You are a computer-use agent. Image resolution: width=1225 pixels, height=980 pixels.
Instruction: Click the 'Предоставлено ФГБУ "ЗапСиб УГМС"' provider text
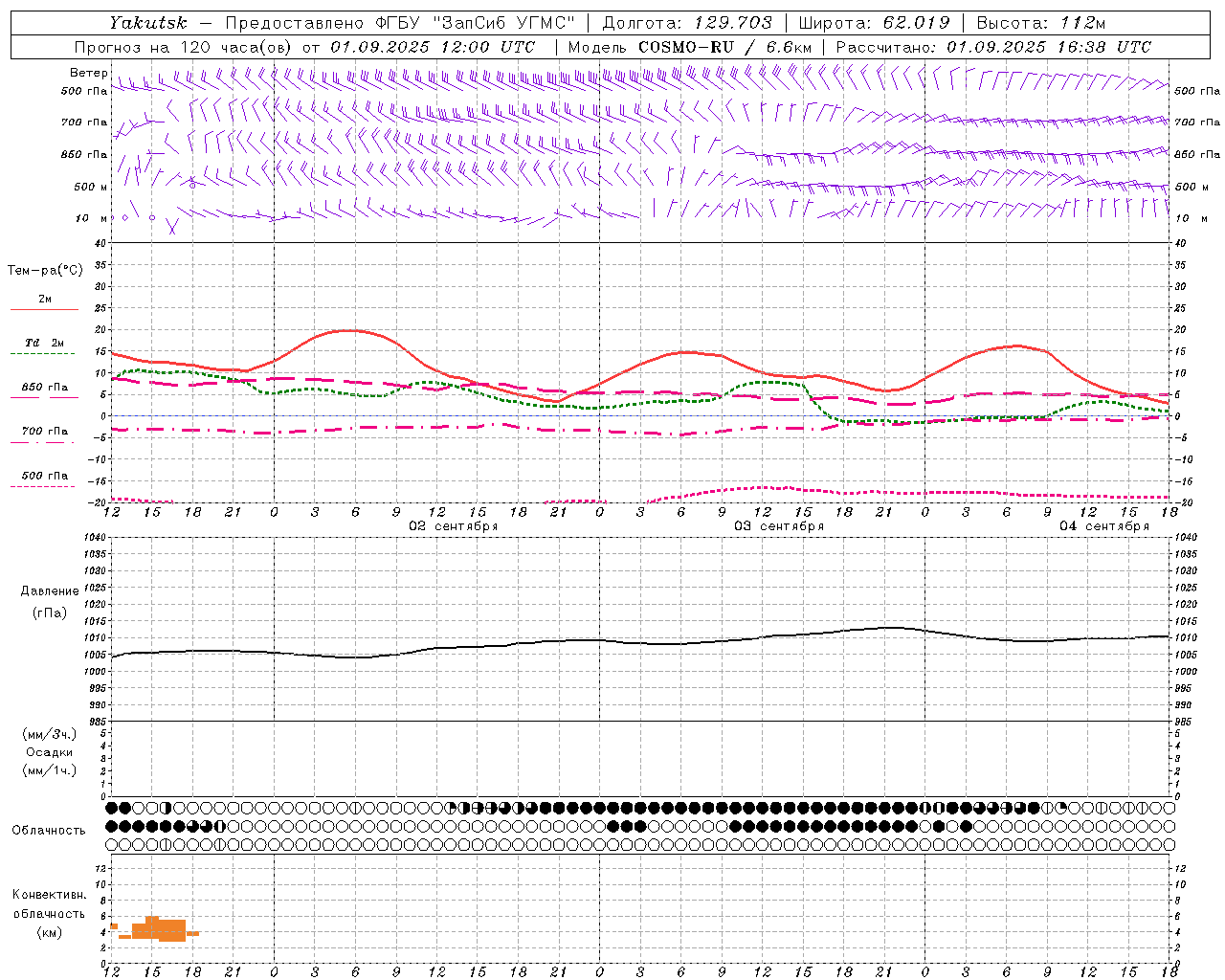[400, 23]
